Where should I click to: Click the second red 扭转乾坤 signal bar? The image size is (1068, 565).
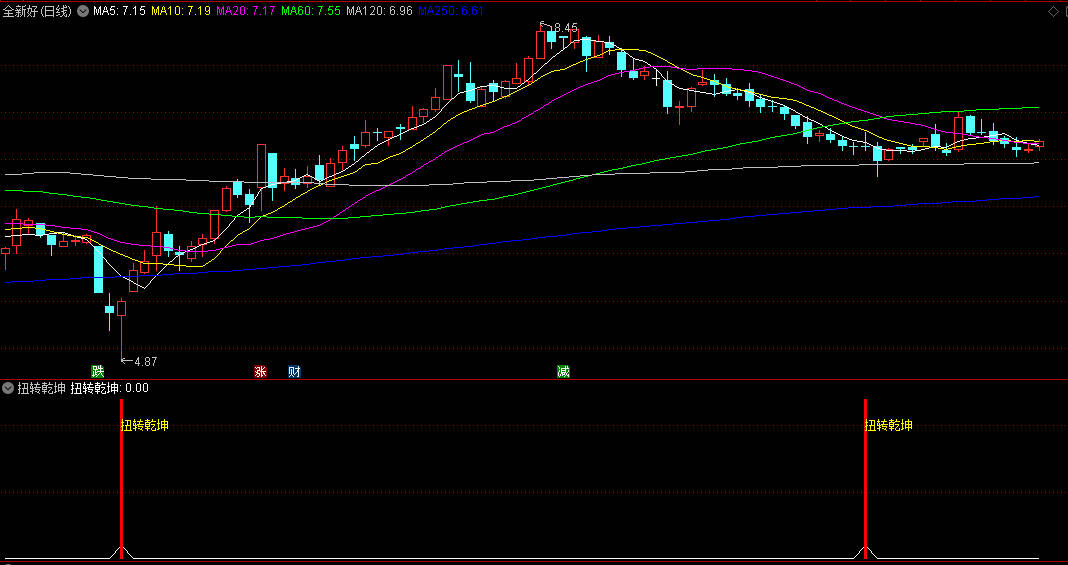865,479
